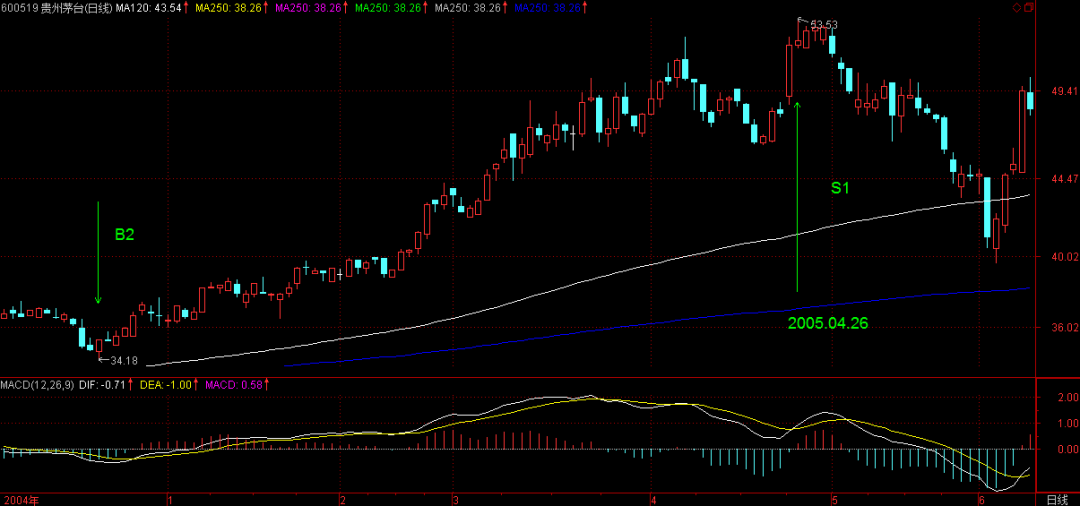The image size is (1080, 506).
Task: Click the red up arrow after MACD: 0.58
Action: tap(265, 385)
